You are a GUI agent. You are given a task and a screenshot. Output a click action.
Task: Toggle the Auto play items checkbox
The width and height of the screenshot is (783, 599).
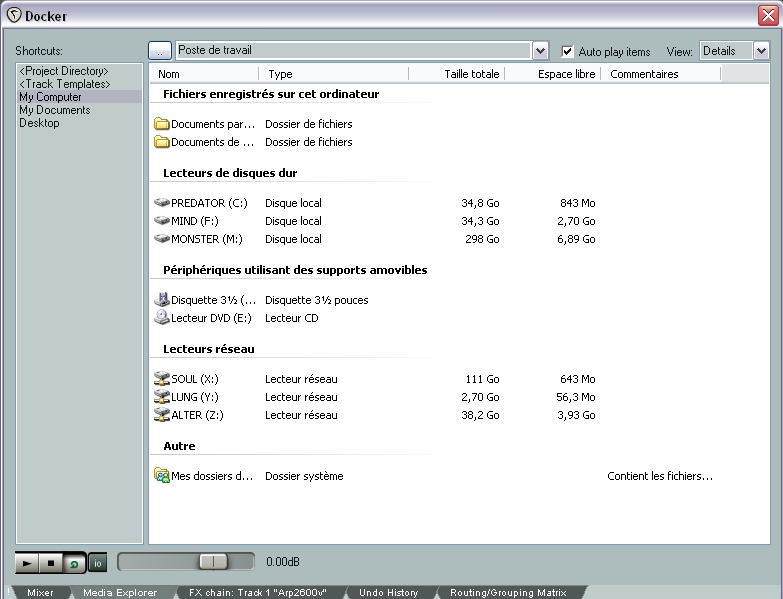click(x=568, y=51)
